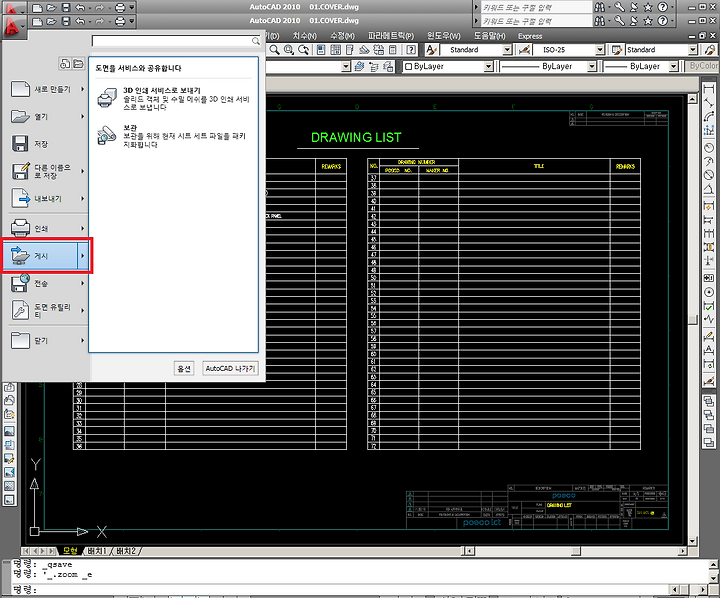720x598 pixels.
Task: Open 닫기 in the application menu
Action: click(x=44, y=341)
